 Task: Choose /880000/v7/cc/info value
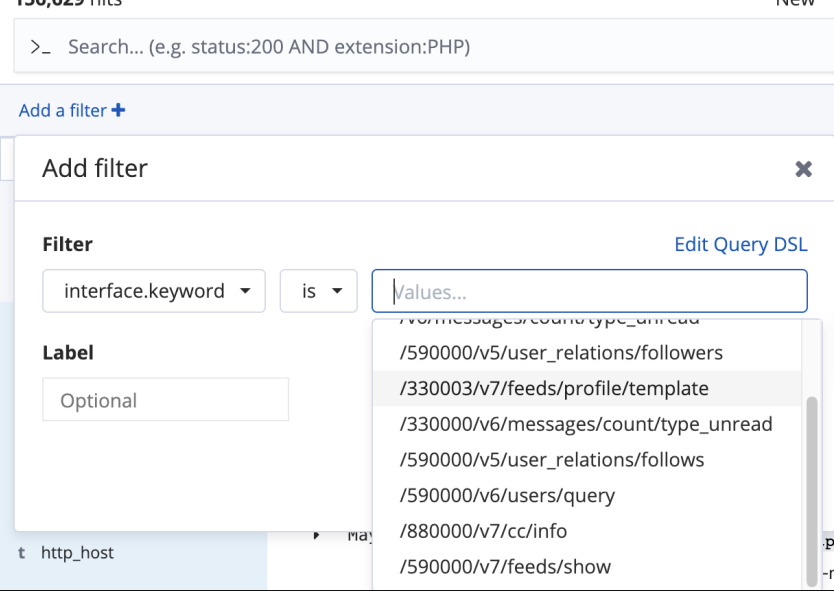tap(483, 531)
